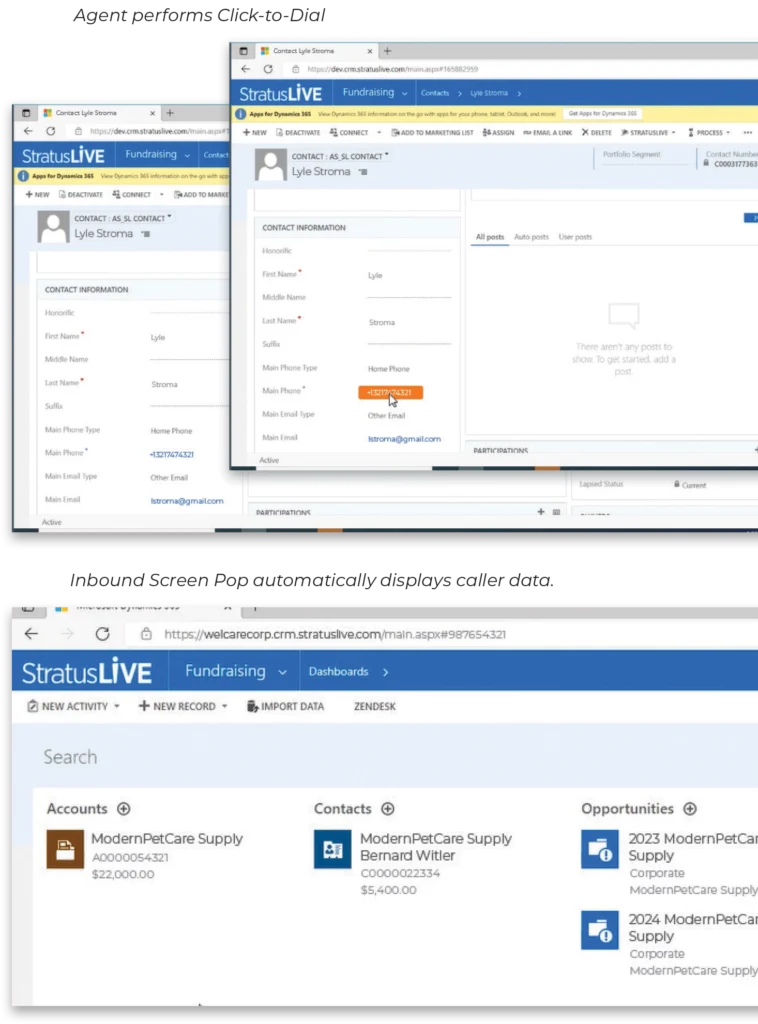The height and width of the screenshot is (1024, 758).
Task: Add new contact with Contacts plus icon
Action: 388,808
